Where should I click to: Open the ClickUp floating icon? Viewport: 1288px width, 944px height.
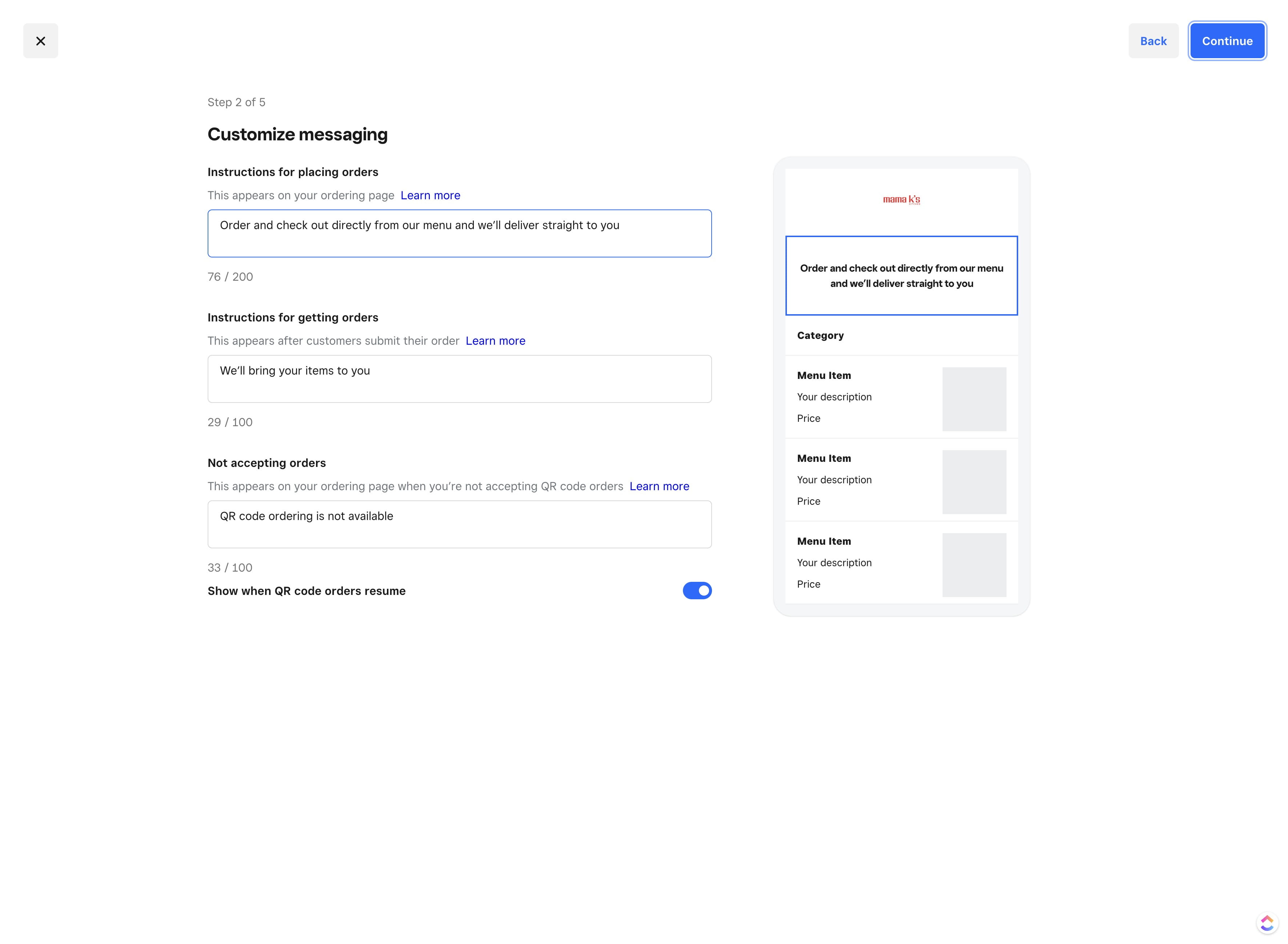click(1266, 922)
